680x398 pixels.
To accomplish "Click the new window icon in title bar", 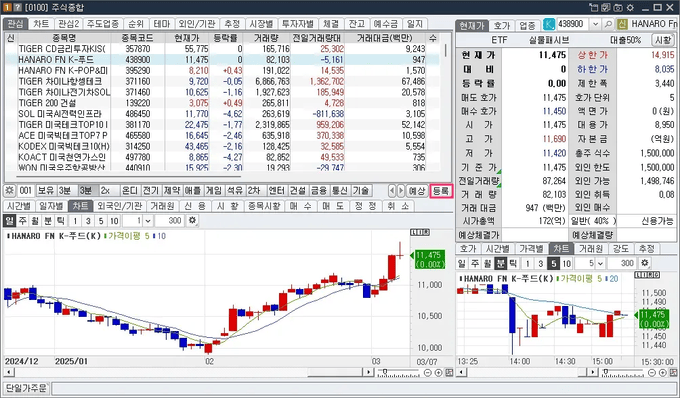I will tap(594, 7).
